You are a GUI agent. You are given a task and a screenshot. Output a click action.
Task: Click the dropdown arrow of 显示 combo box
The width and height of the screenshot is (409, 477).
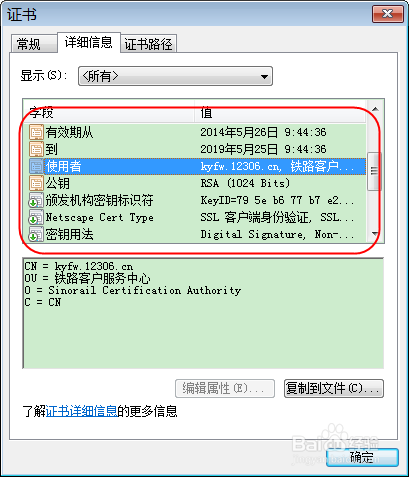pos(264,77)
